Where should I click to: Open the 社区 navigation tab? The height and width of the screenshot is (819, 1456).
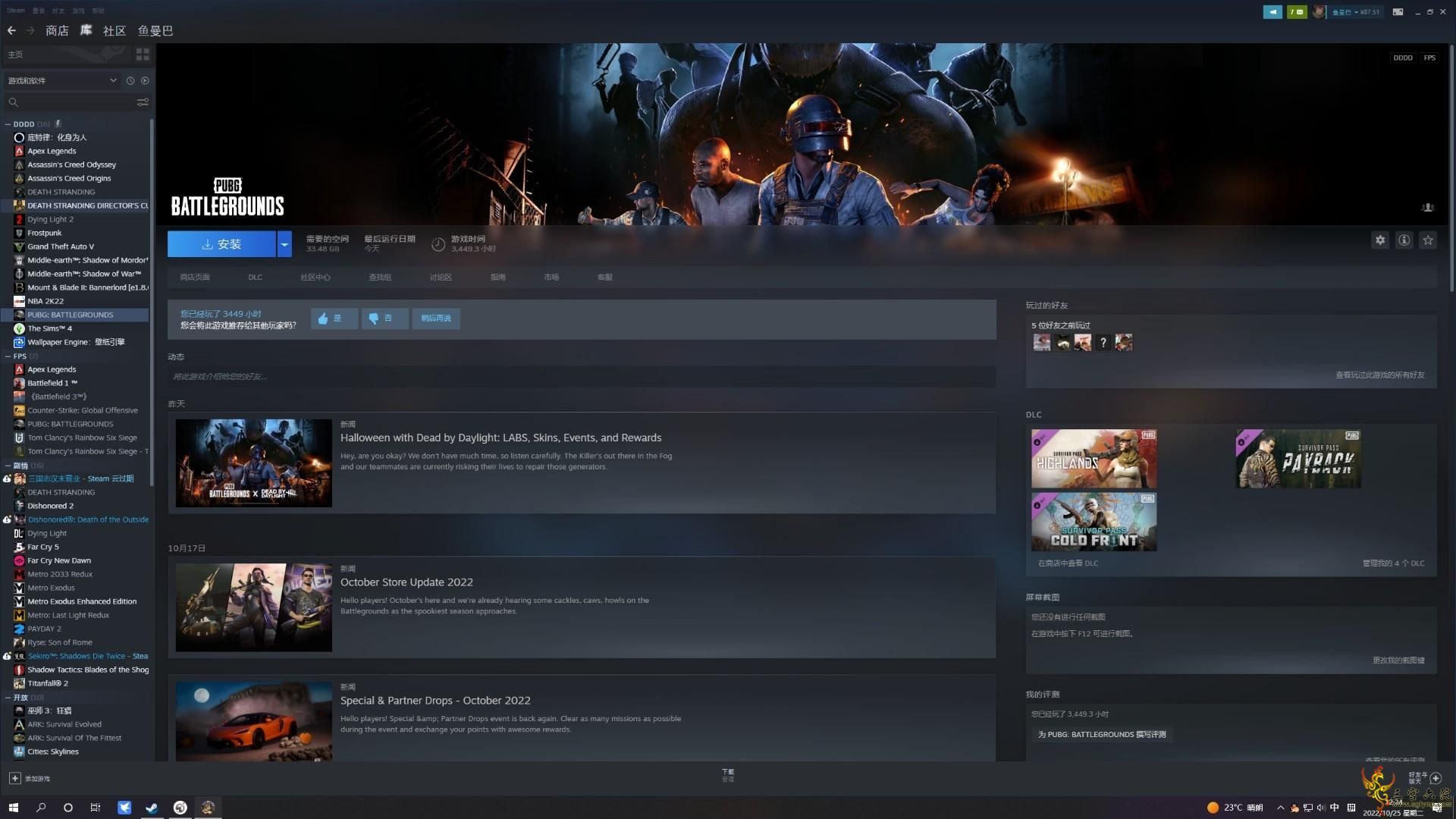pos(115,30)
